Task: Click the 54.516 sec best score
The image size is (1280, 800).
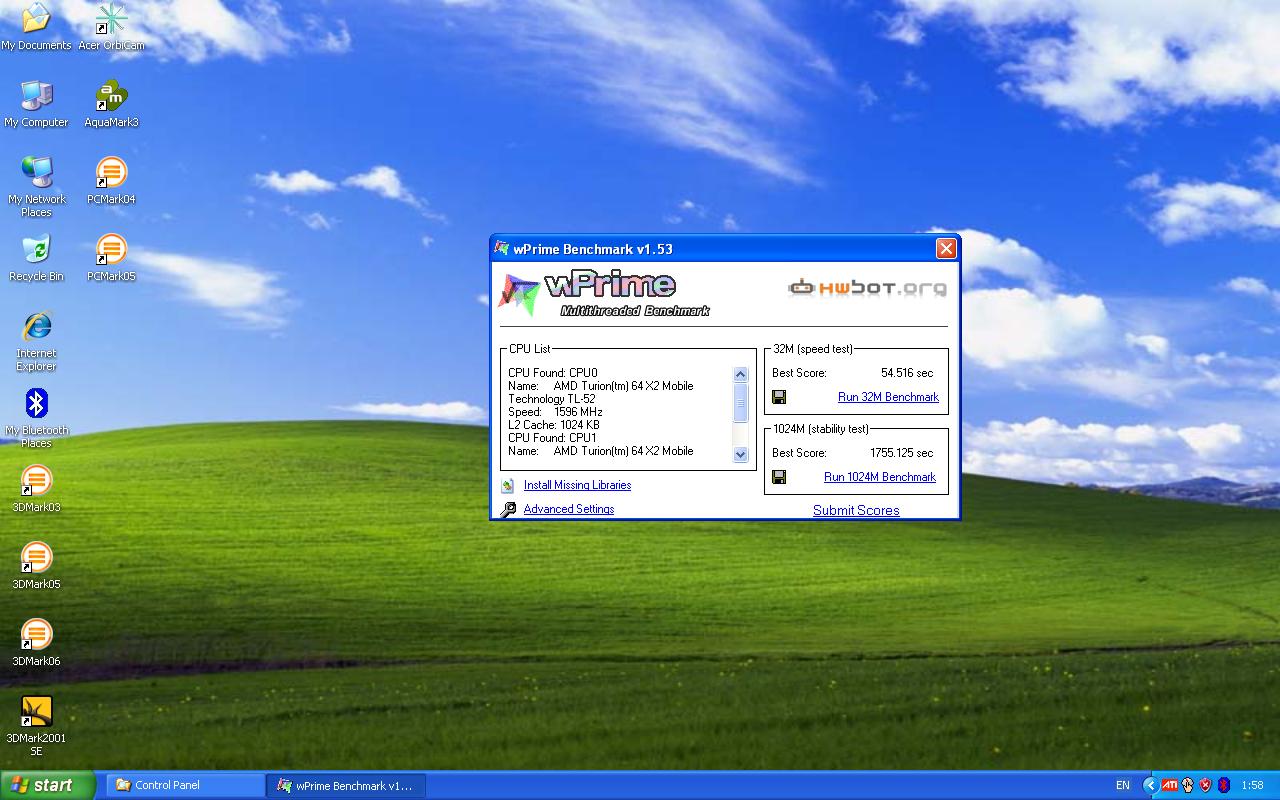Action: (x=907, y=373)
